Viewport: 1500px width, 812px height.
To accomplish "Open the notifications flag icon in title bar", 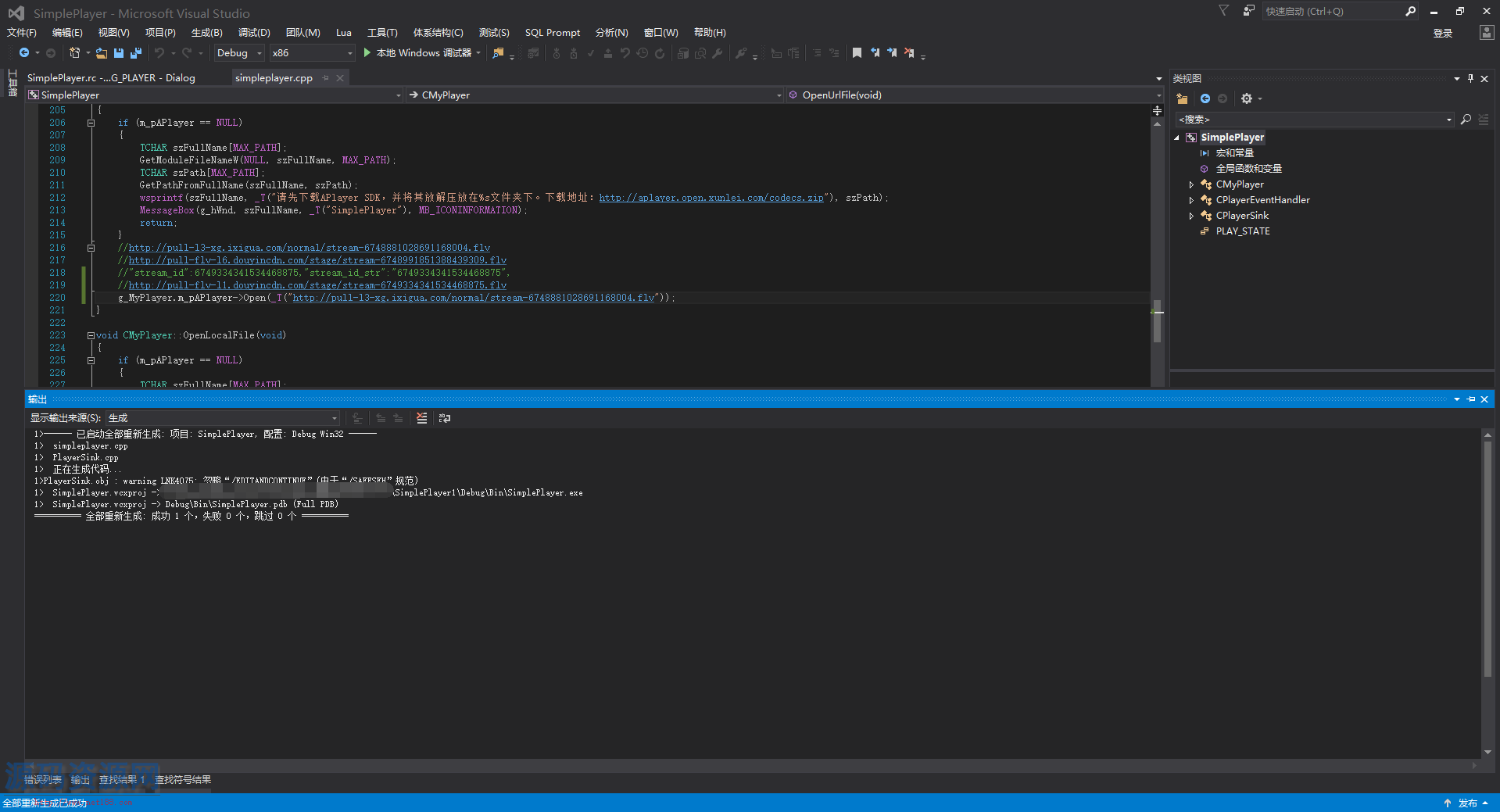I will [1224, 11].
